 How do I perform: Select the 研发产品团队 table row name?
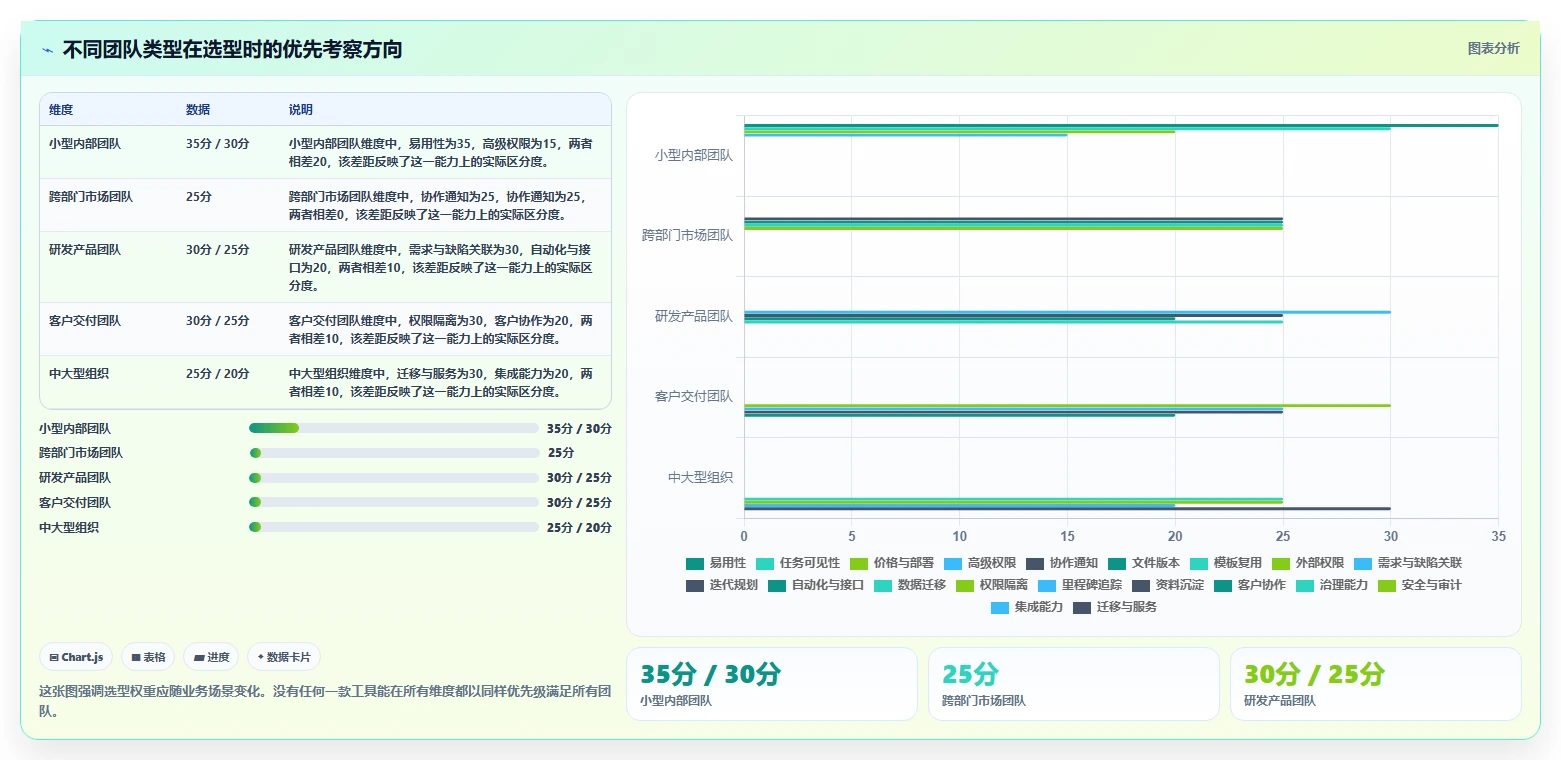coord(84,250)
